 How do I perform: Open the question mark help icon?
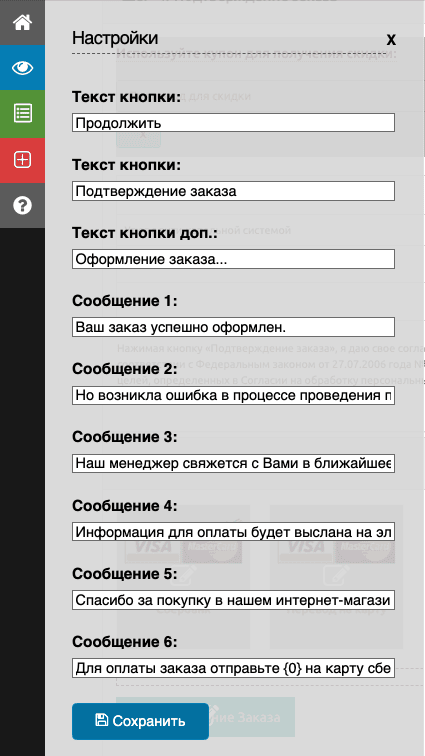(22, 205)
